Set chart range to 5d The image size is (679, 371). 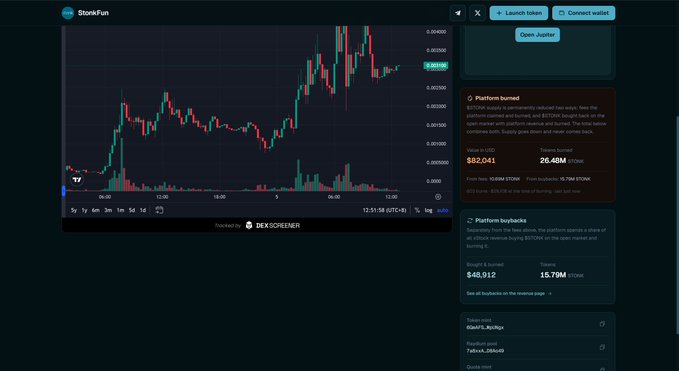click(132, 210)
